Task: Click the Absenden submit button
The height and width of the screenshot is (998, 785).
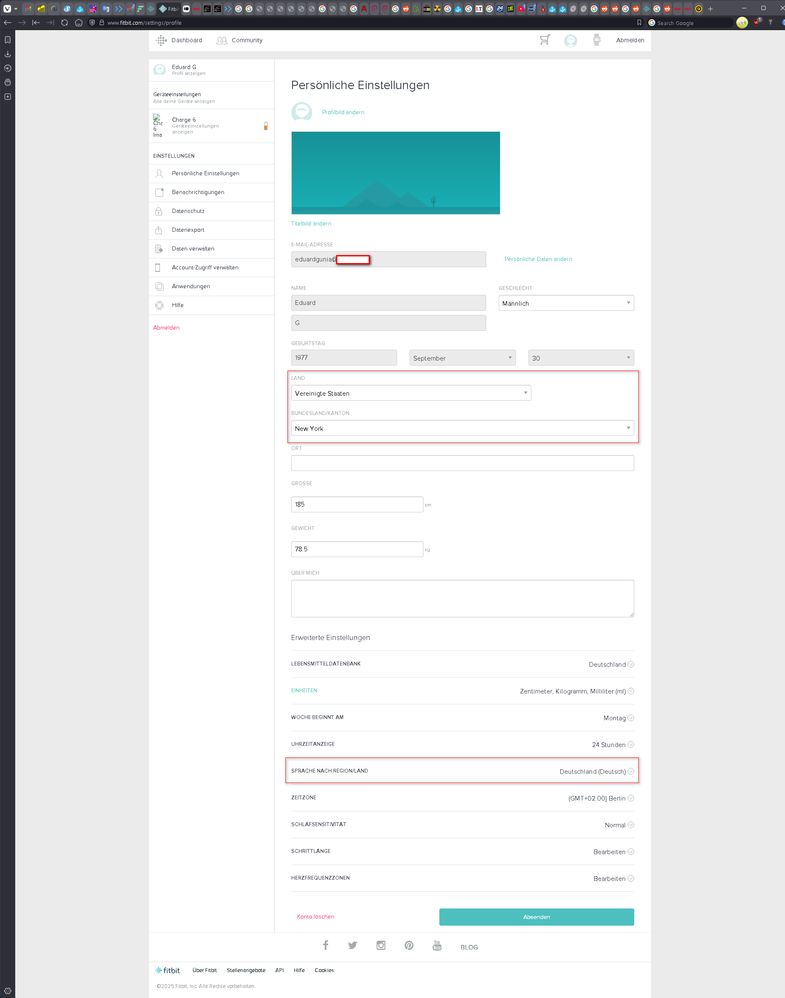Action: (536, 917)
